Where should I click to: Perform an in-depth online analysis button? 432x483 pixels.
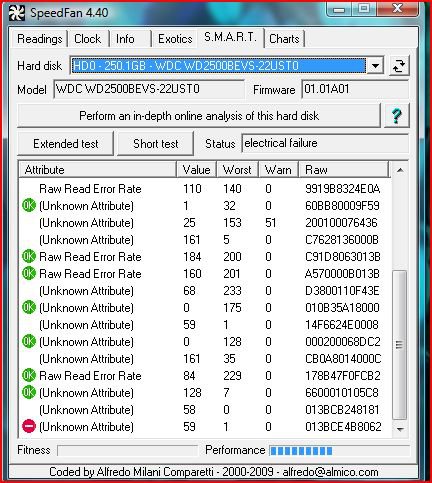[x=199, y=116]
